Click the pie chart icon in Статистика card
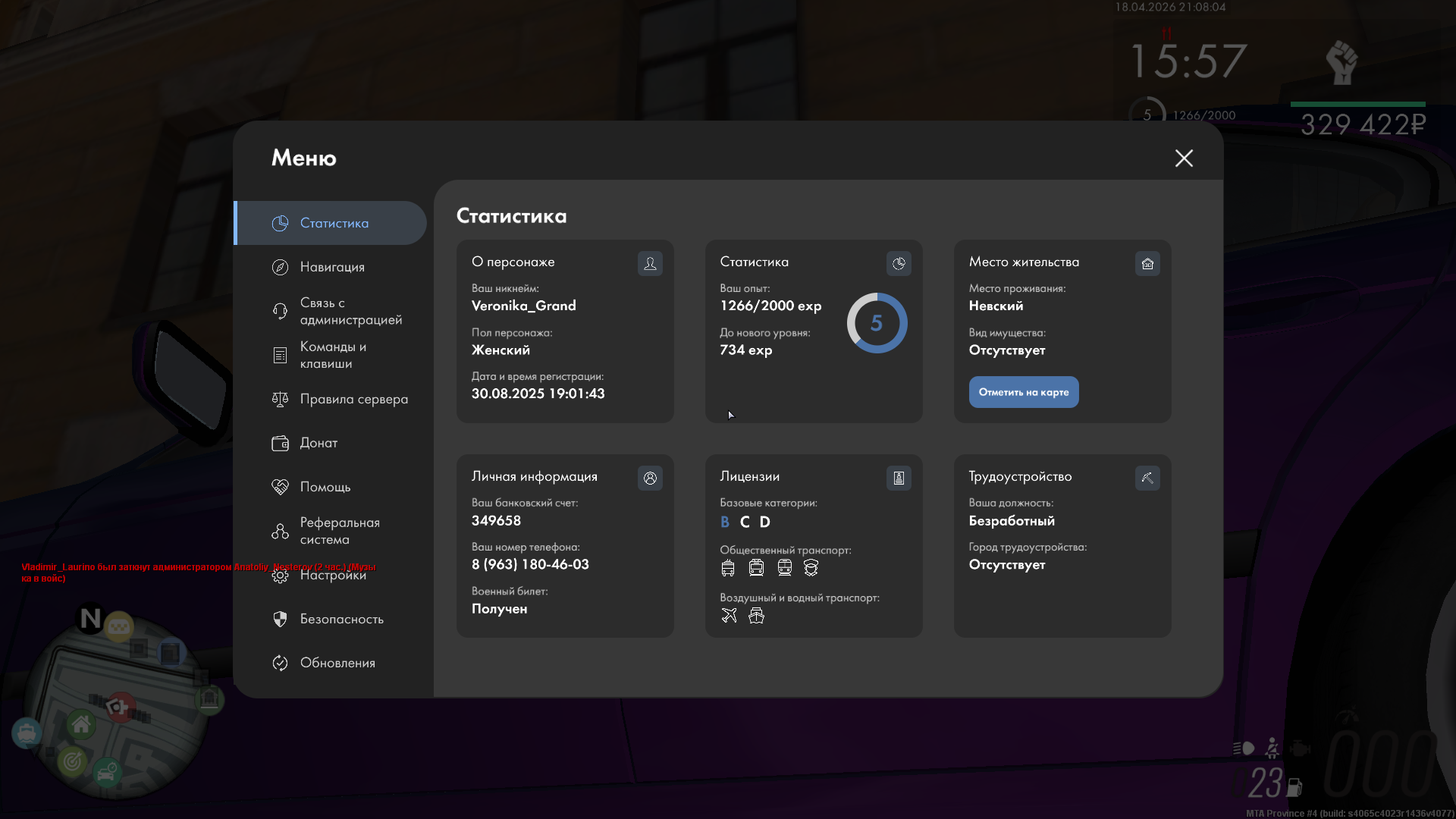 (899, 263)
